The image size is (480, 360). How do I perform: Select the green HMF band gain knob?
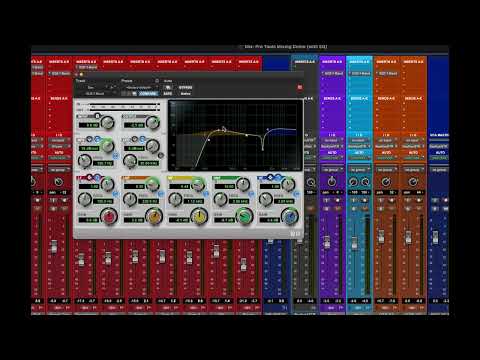click(244, 216)
